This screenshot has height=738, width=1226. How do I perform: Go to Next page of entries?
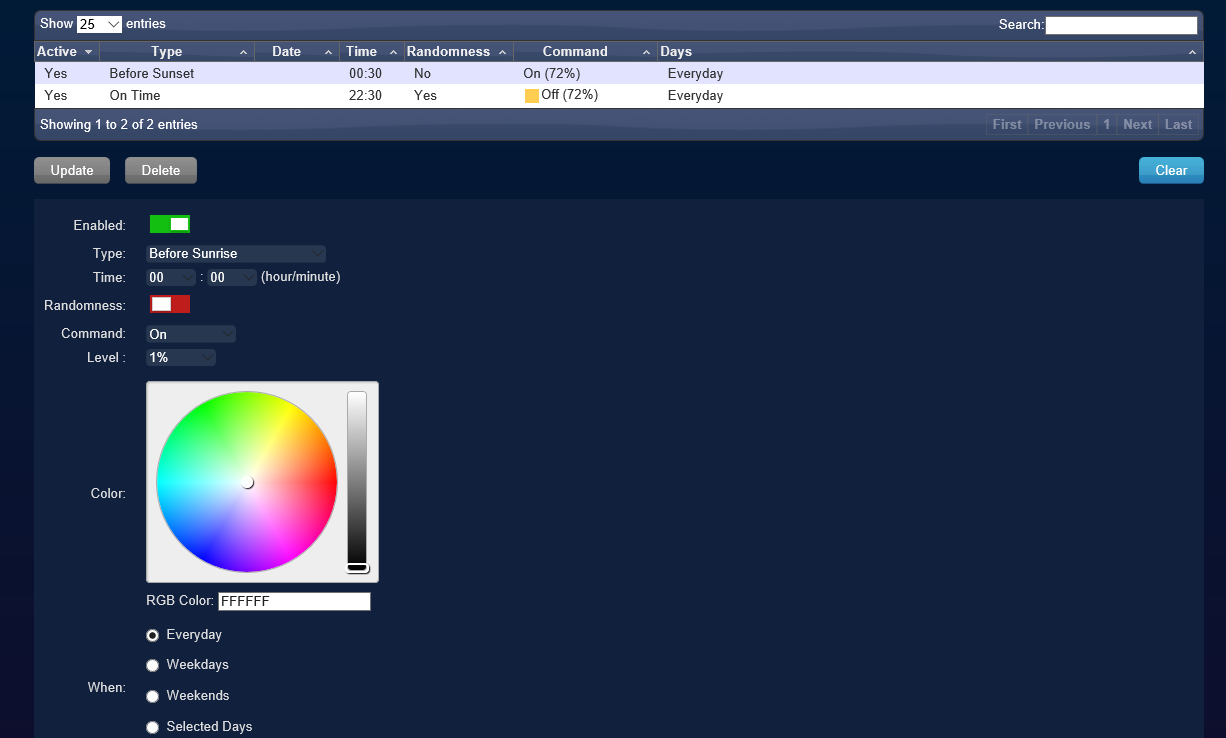point(1138,125)
